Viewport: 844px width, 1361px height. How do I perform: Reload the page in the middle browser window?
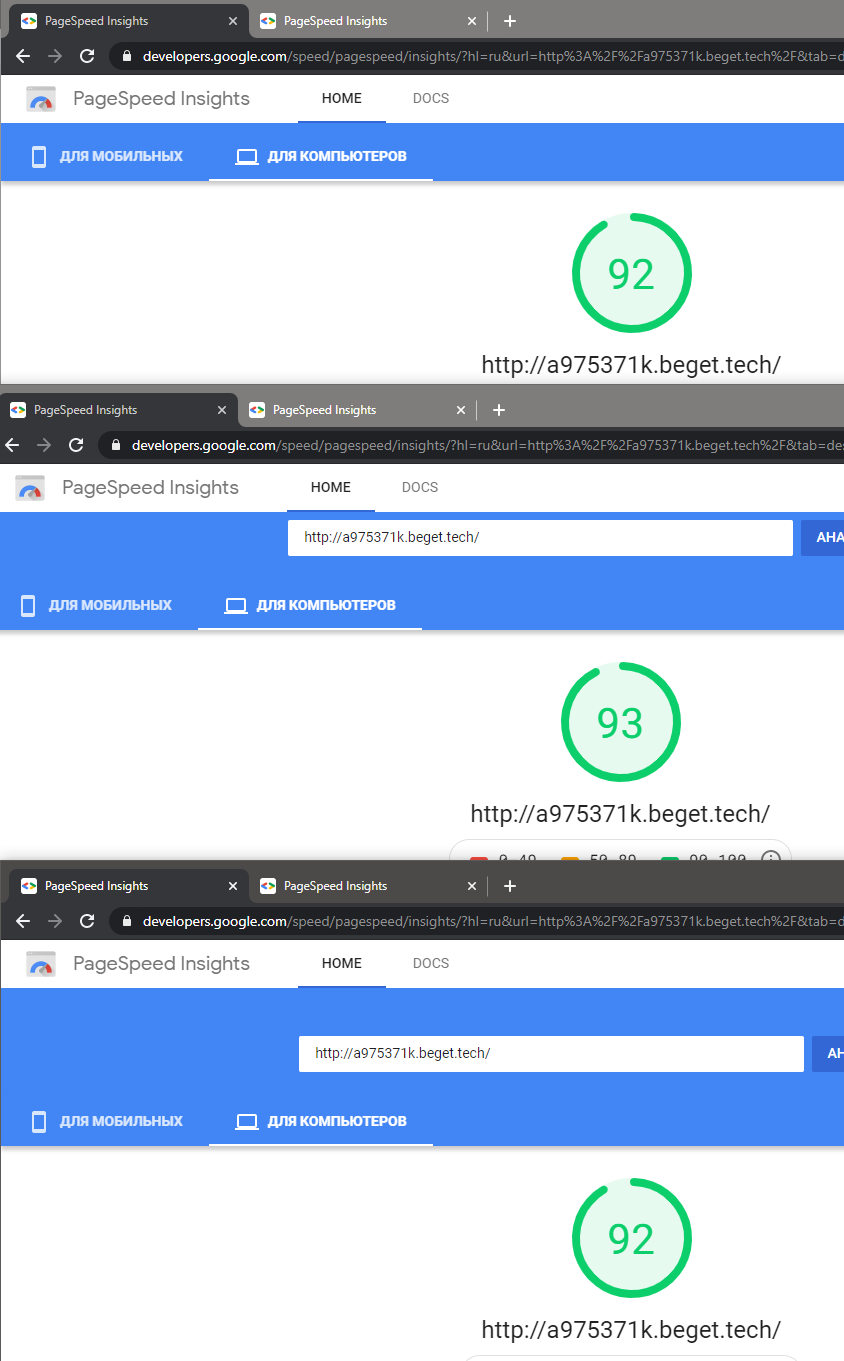76,445
